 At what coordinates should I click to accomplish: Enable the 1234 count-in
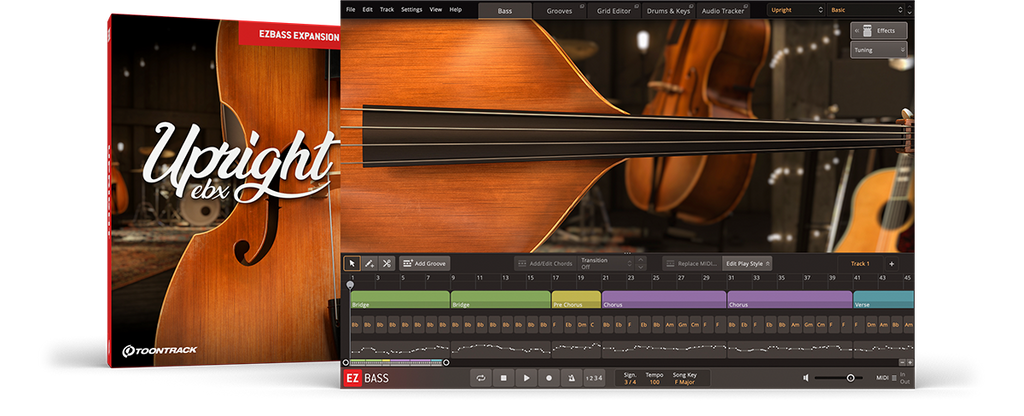point(594,377)
